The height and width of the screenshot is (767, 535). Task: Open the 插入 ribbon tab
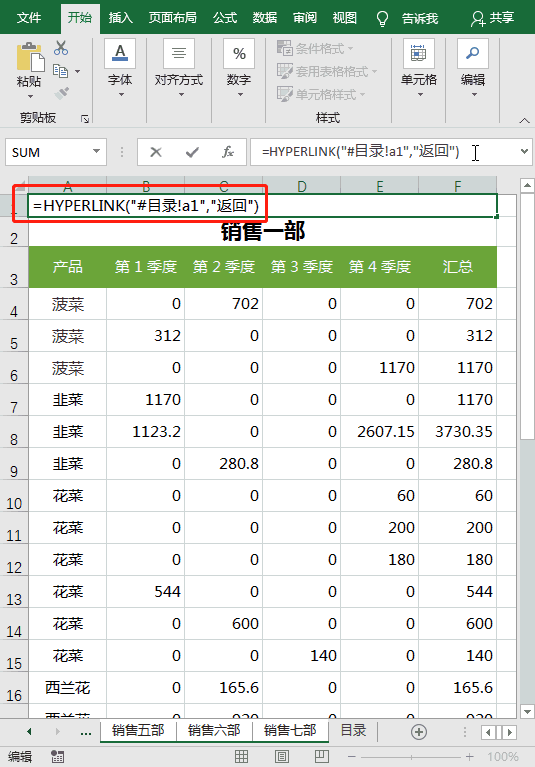coord(121,18)
